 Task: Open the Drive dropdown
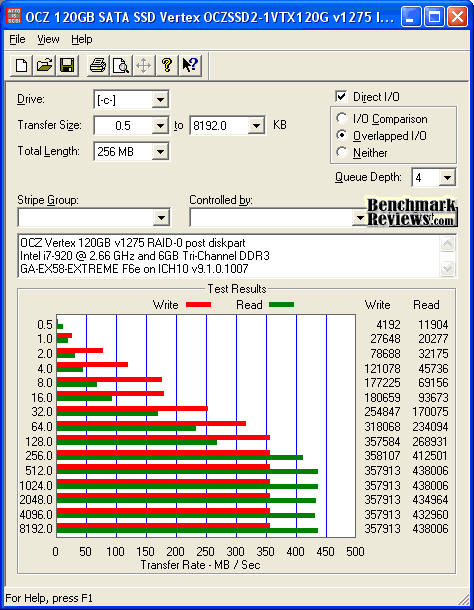pos(160,100)
